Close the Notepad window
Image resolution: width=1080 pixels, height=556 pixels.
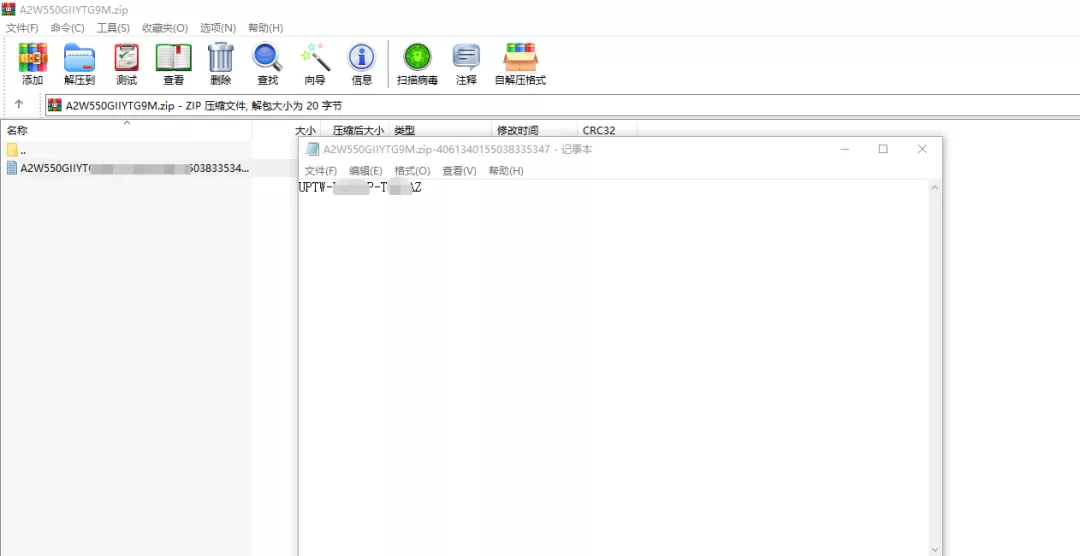[x=922, y=149]
